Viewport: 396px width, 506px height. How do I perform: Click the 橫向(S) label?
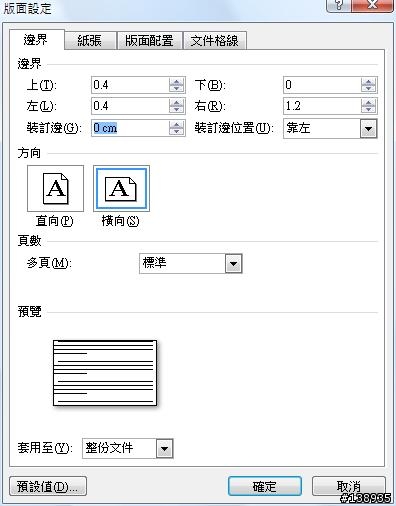tap(121, 221)
